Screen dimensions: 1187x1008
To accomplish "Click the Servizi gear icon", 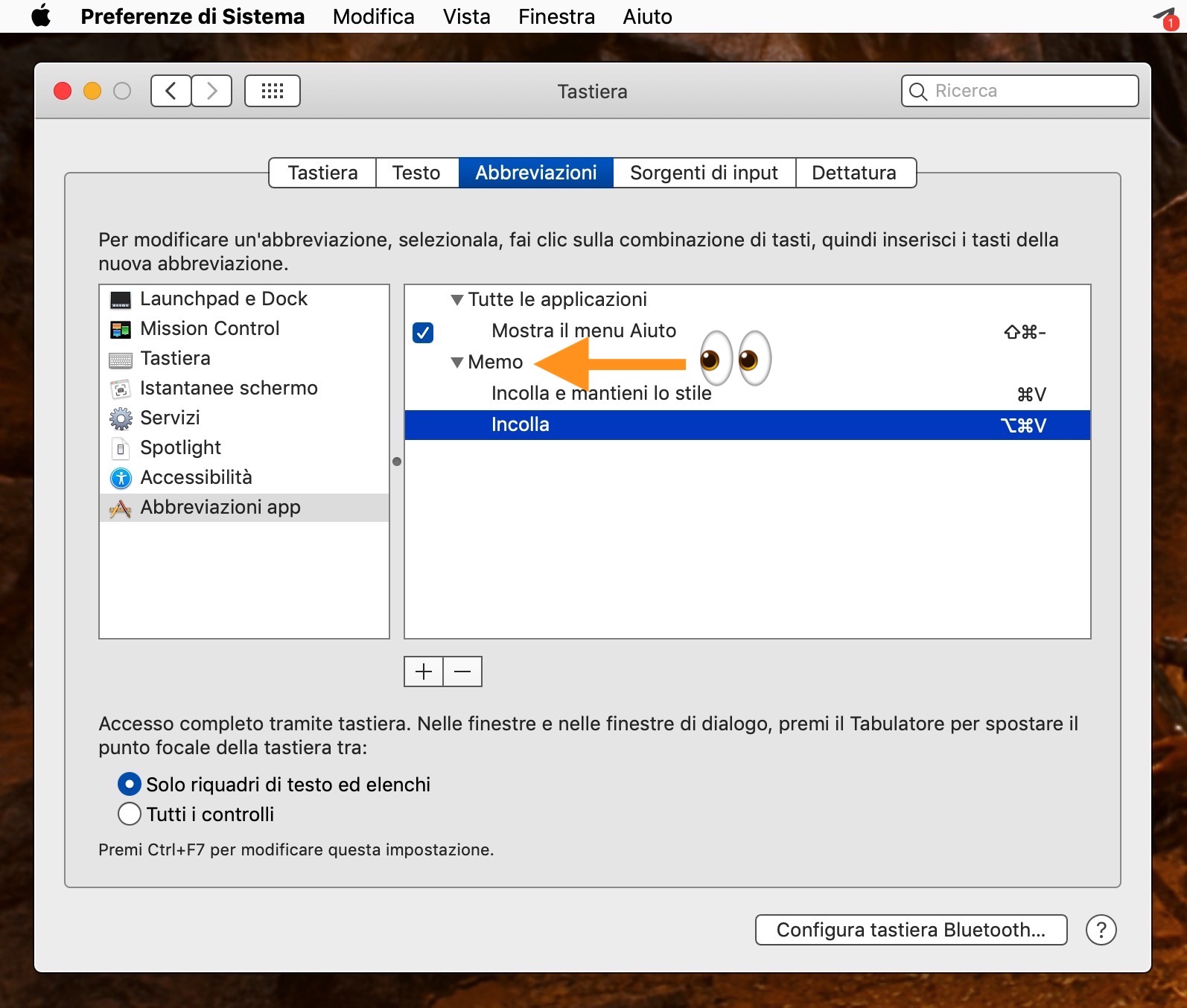I will (x=121, y=418).
